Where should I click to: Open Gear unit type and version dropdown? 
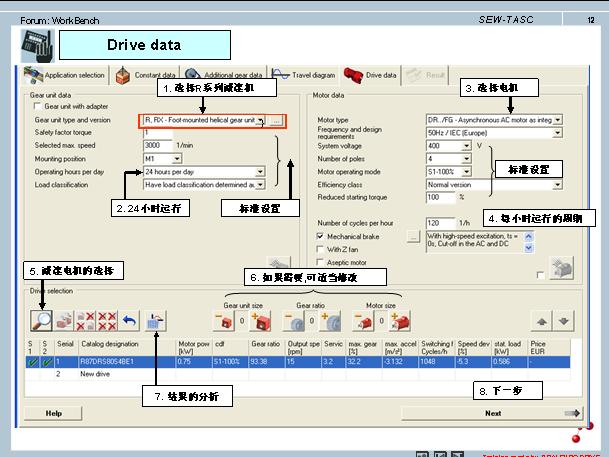(261, 120)
